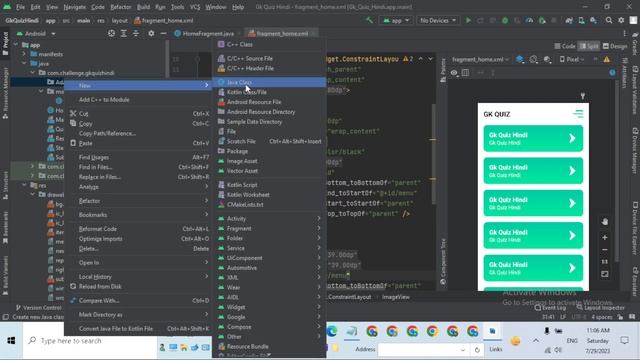Screen dimensions: 640x360
Task: Choose Reformat Code in context menu
Action: 138,229
